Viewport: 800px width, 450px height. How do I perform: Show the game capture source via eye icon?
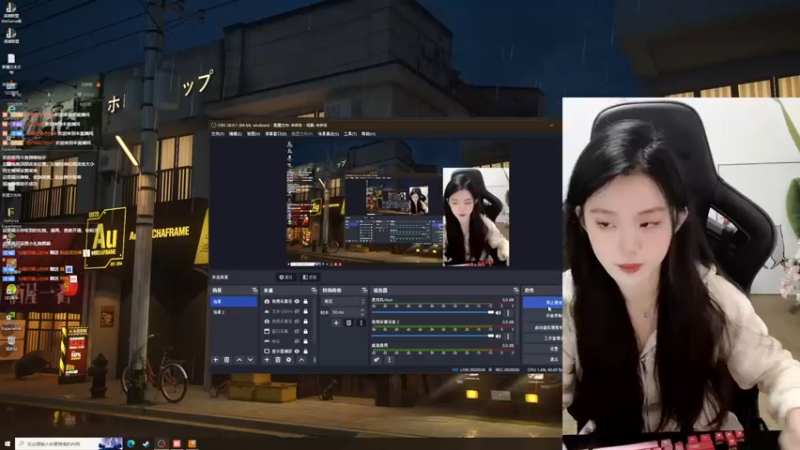point(297,341)
